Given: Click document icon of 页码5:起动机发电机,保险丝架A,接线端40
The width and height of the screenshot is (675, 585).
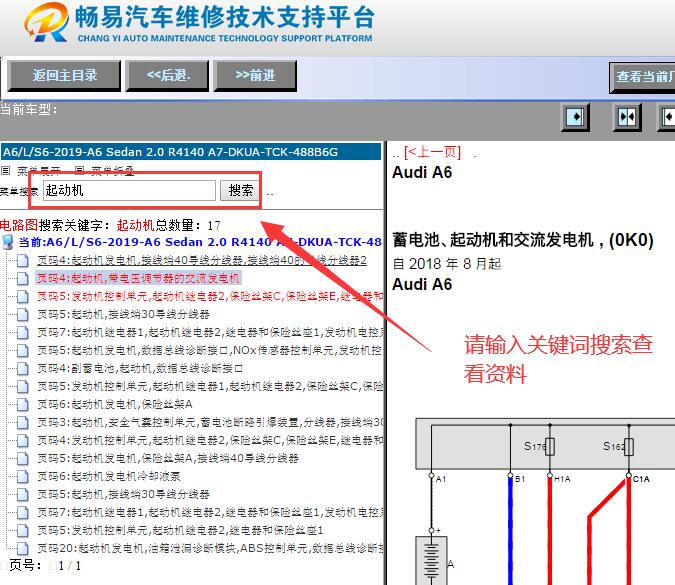Looking at the screenshot, I should coord(22,458).
